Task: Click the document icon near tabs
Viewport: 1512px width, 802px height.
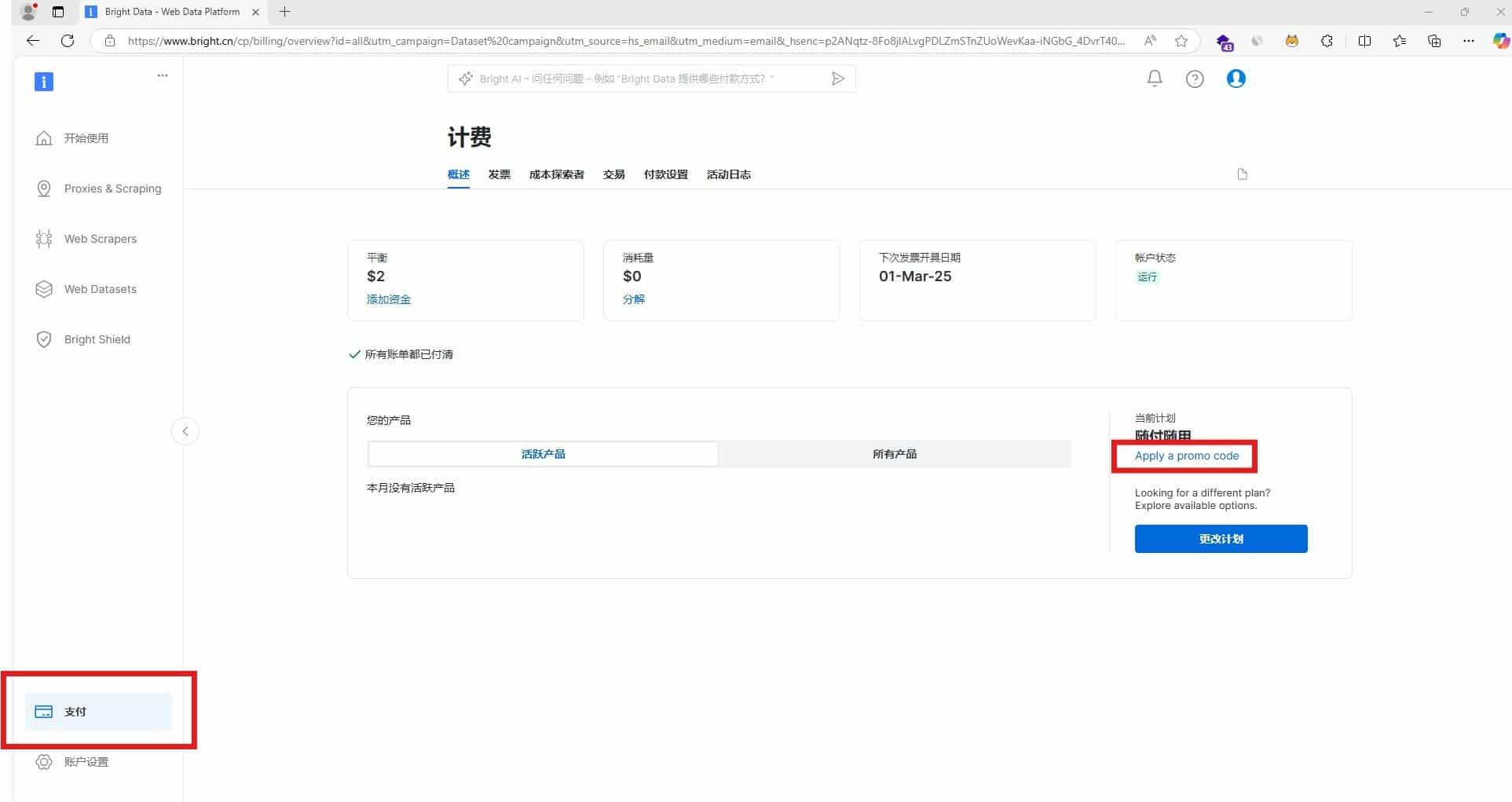Action: [1242, 174]
